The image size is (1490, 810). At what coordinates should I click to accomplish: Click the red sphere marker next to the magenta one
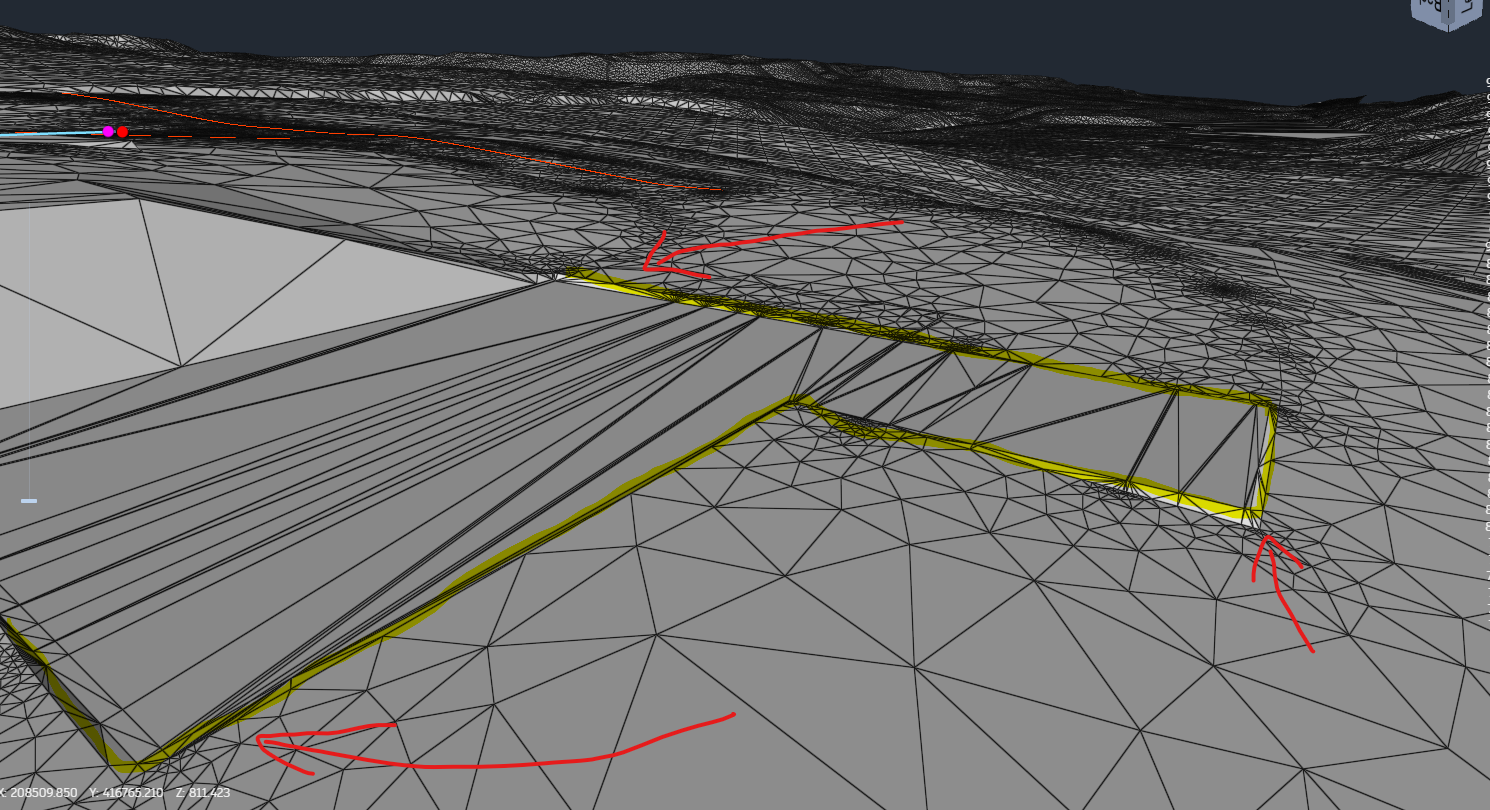(x=122, y=131)
